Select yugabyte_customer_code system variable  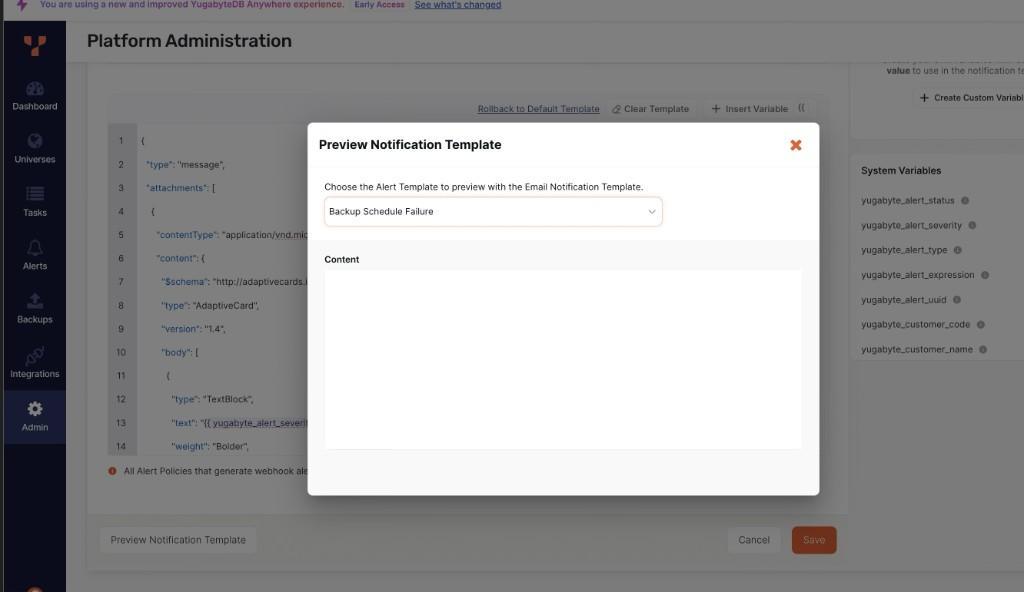click(915, 325)
